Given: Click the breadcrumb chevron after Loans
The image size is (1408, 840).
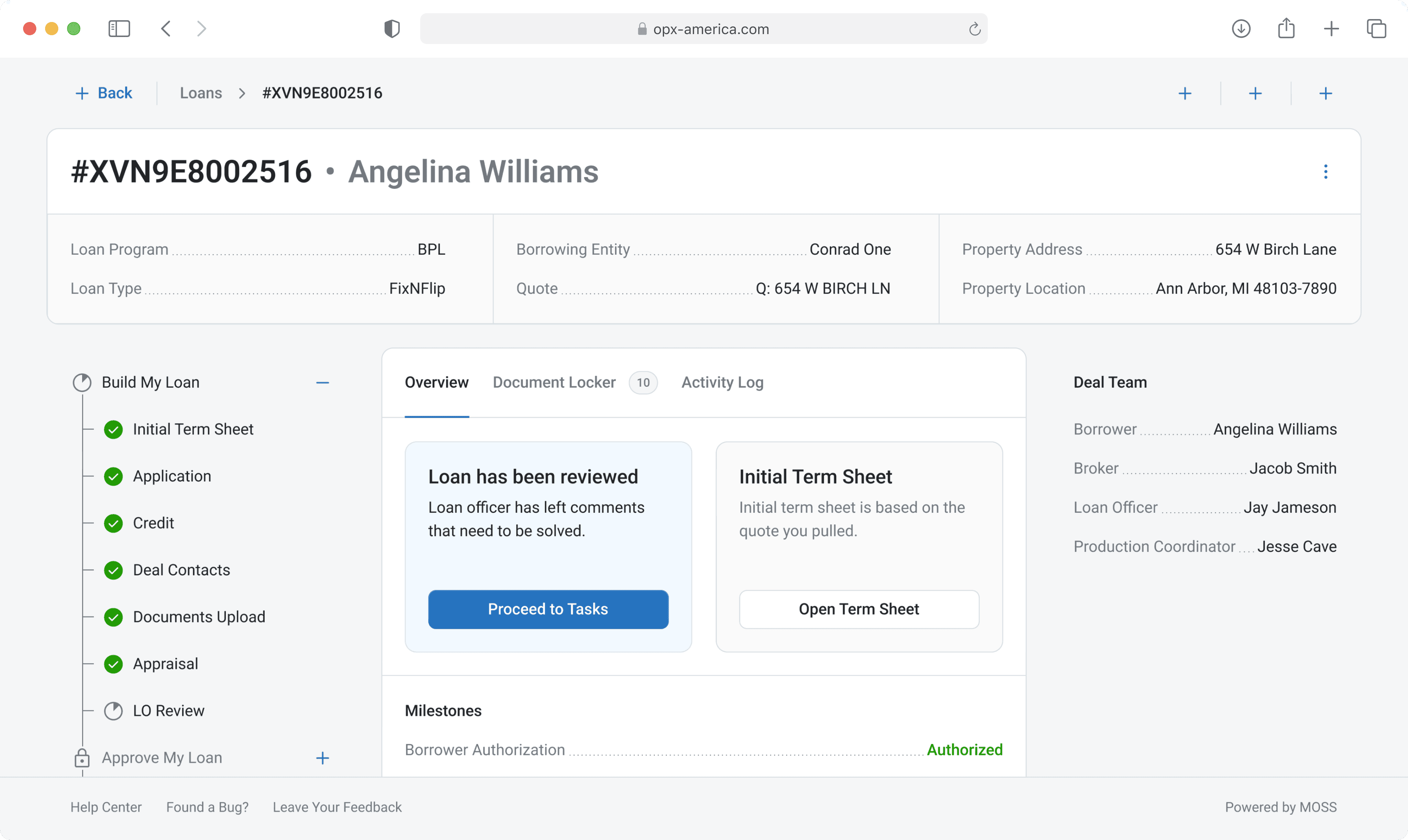Looking at the screenshot, I should [242, 93].
